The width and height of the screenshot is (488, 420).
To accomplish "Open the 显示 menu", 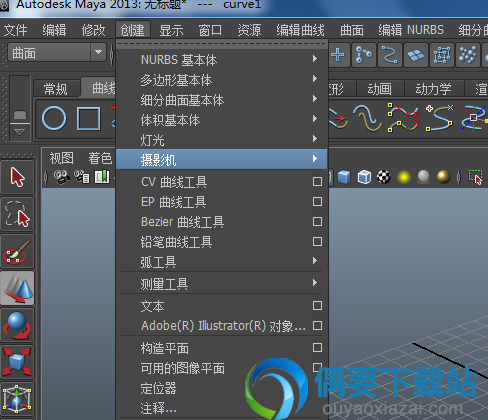I will pos(171,30).
